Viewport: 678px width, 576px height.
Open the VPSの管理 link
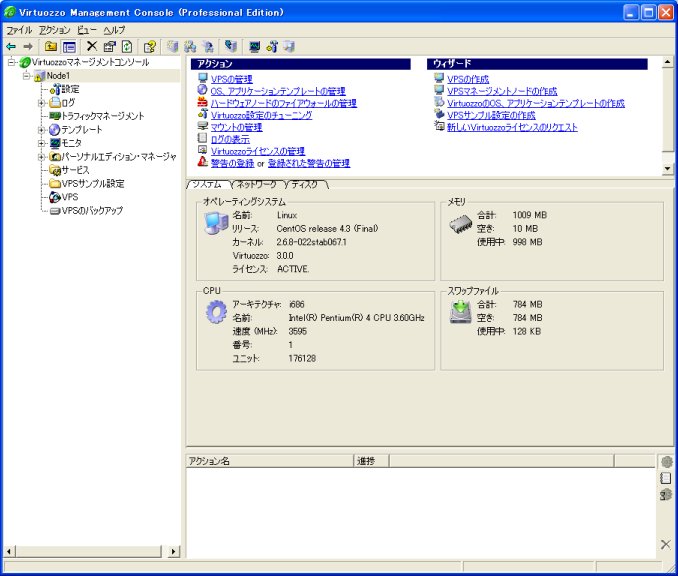(231, 79)
